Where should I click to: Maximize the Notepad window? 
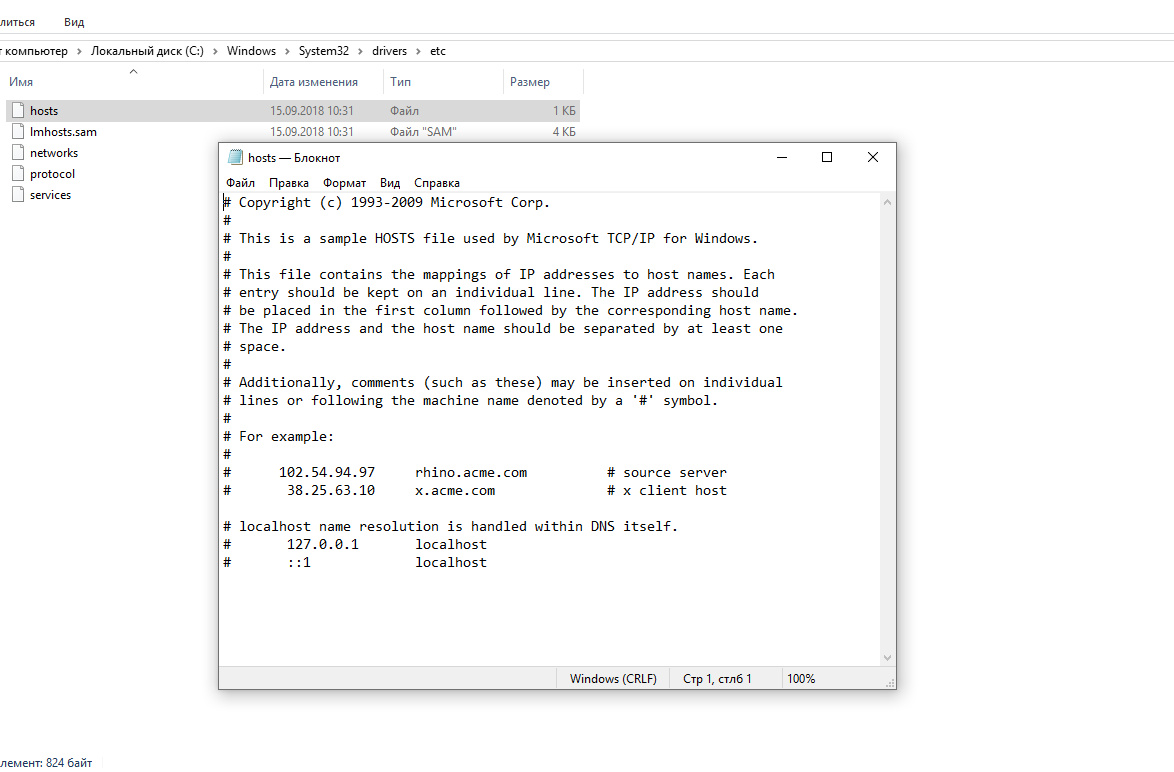pos(827,157)
